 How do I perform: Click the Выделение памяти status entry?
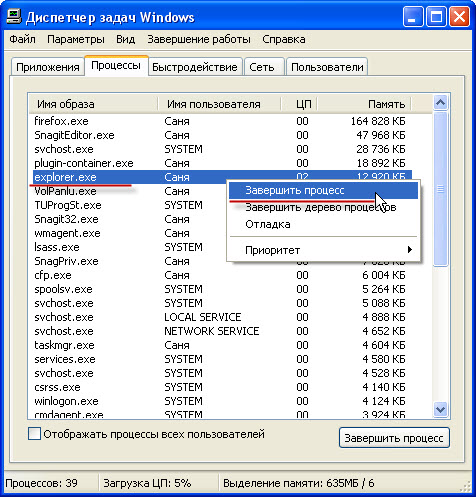click(x=299, y=483)
